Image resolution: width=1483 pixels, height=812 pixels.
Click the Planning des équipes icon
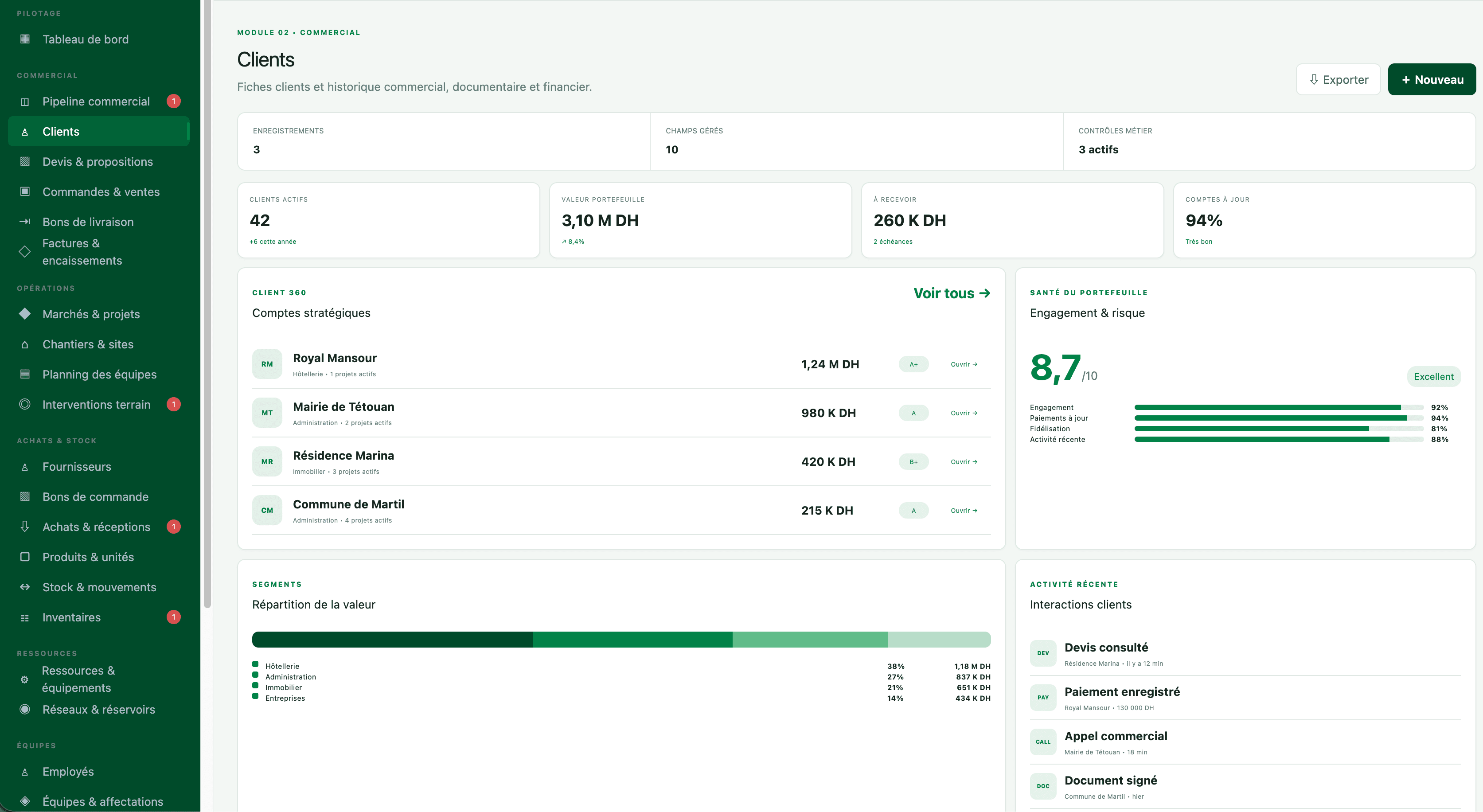[x=25, y=375]
